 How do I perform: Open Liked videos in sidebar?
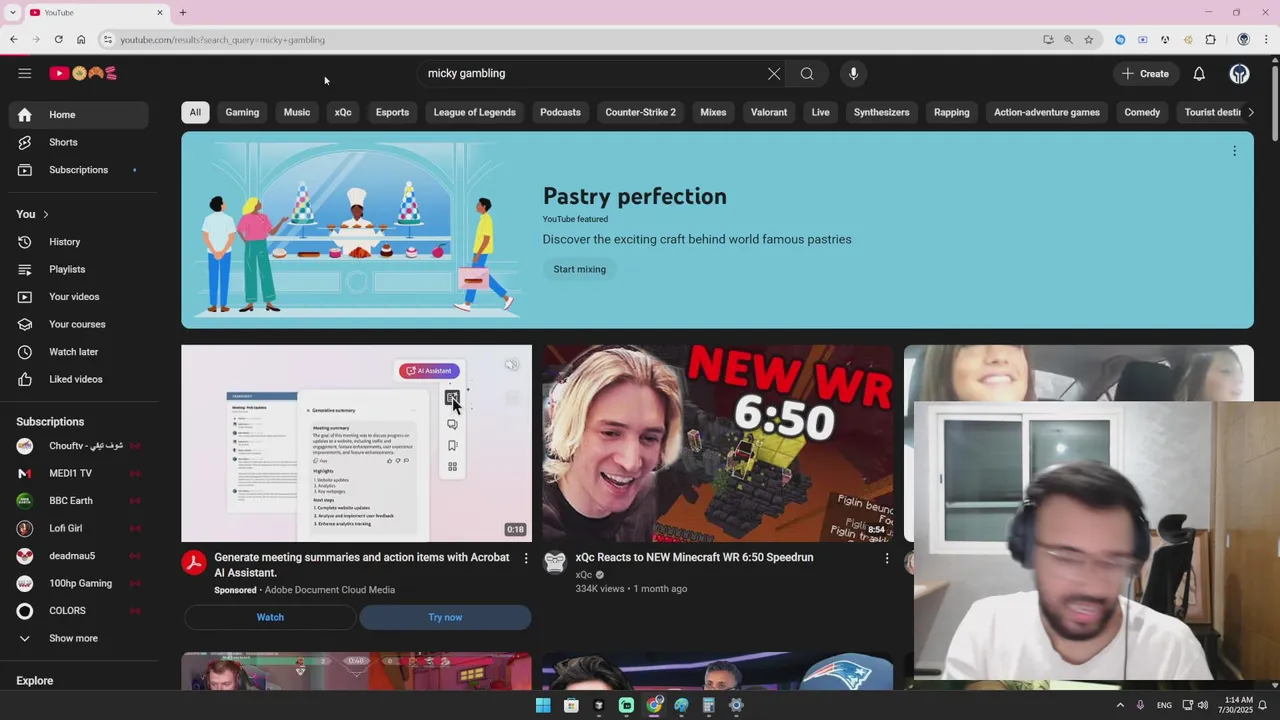point(79,379)
